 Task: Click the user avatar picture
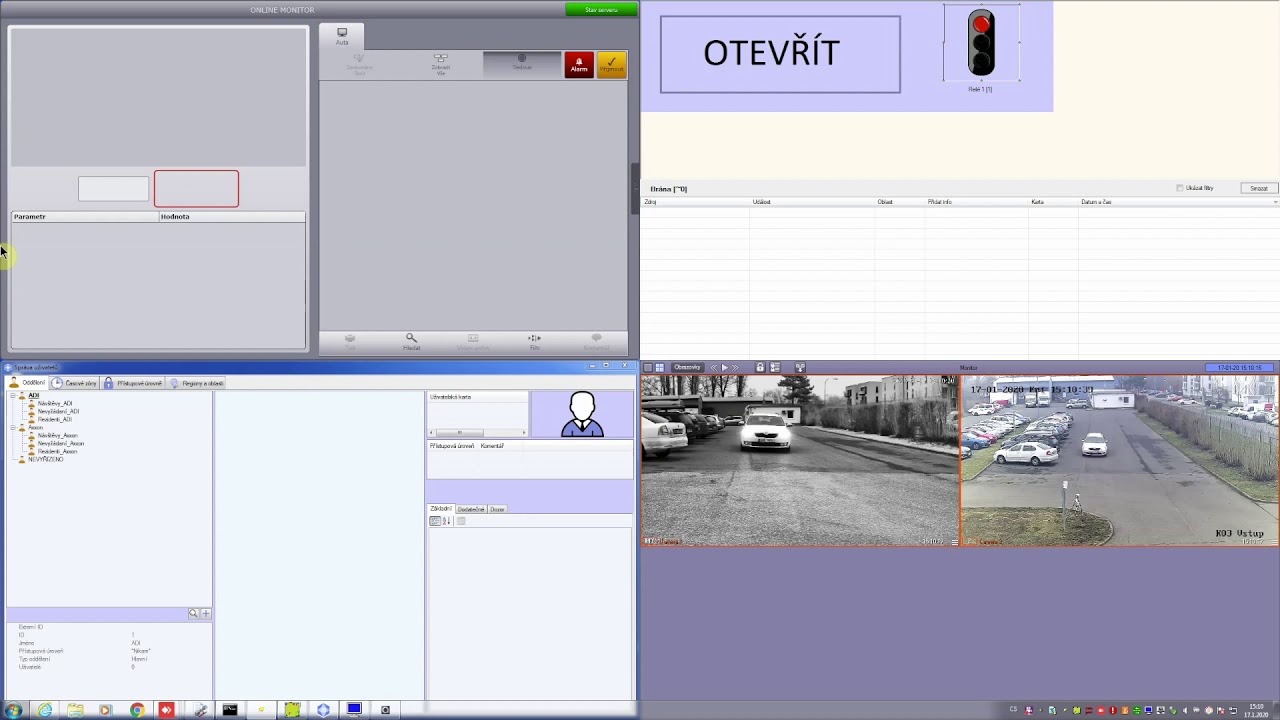point(582,414)
